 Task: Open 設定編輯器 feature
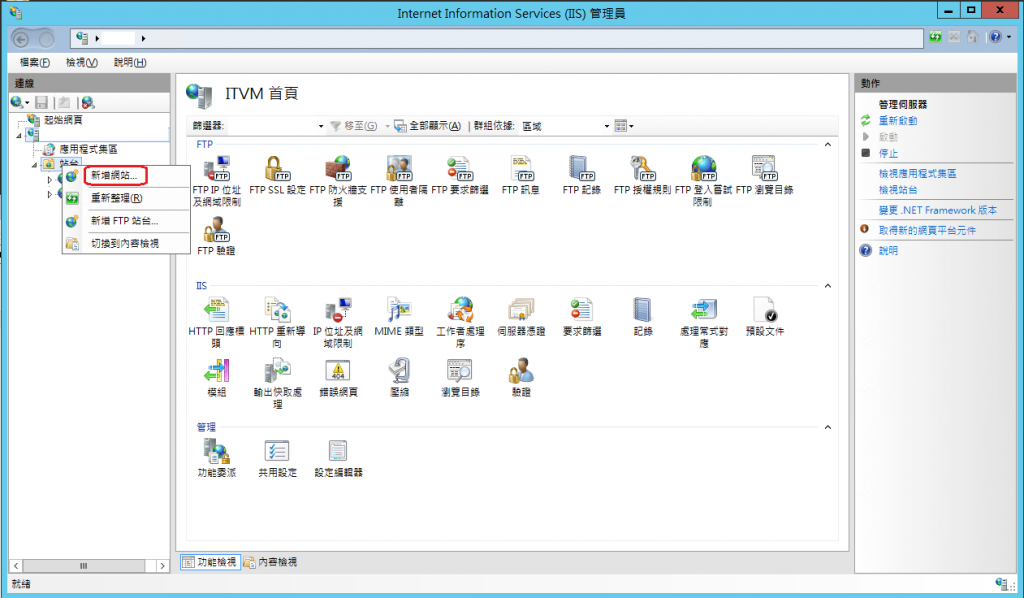click(338, 458)
